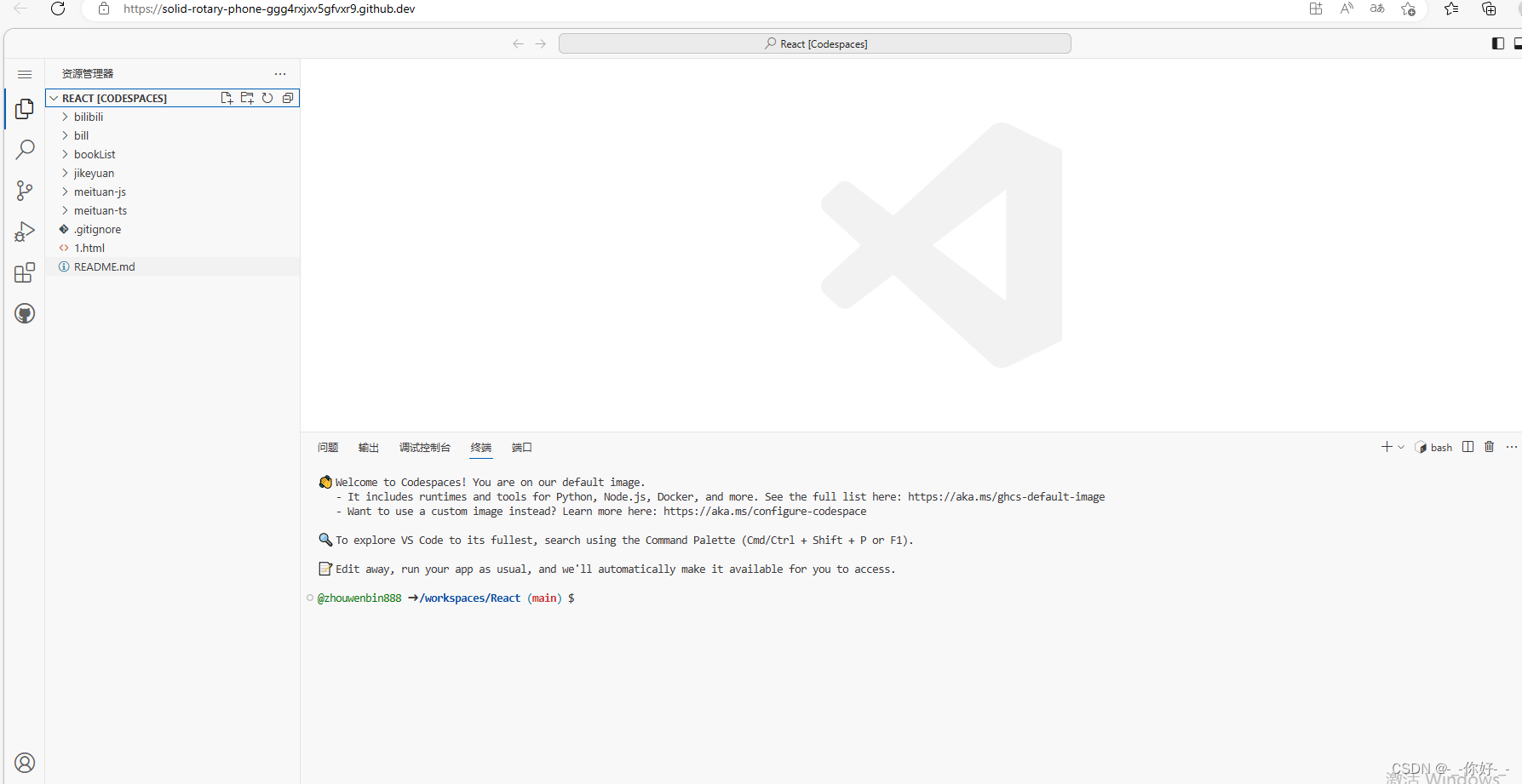The width and height of the screenshot is (1522, 784).
Task: Open the Search view icon
Action: point(25,150)
